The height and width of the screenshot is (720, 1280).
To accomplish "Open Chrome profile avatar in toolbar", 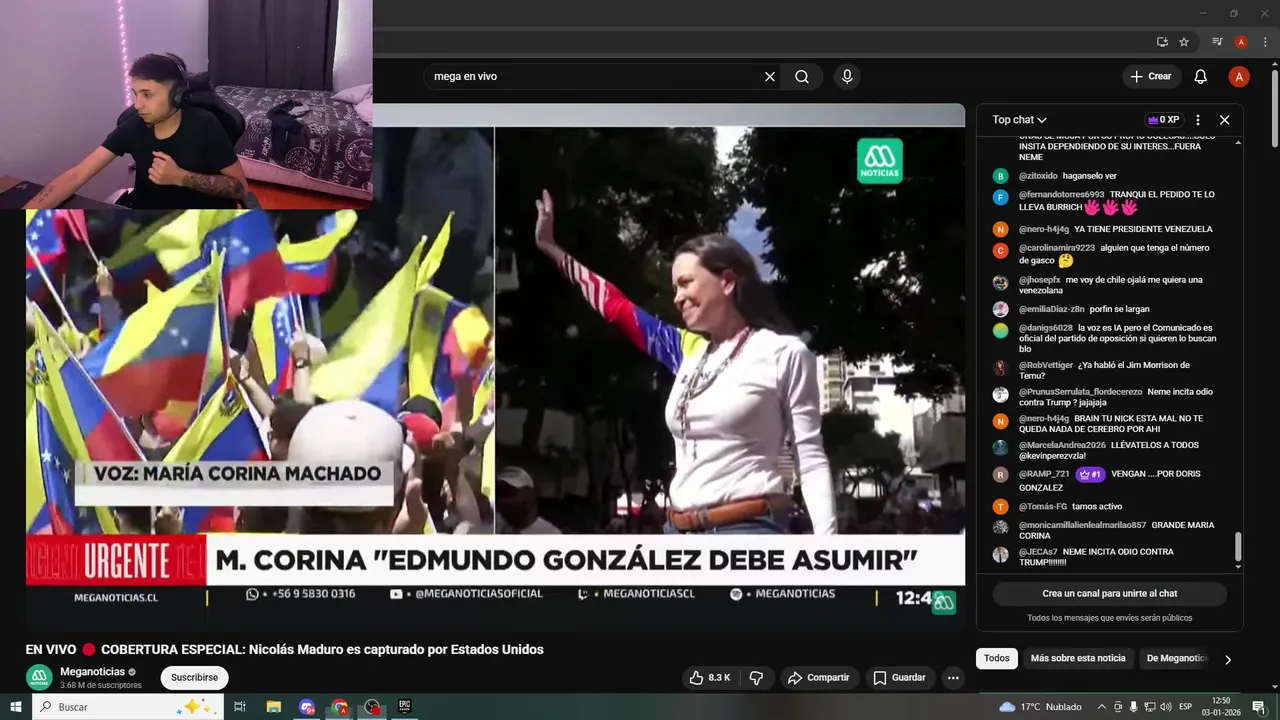I will pos(1241,42).
